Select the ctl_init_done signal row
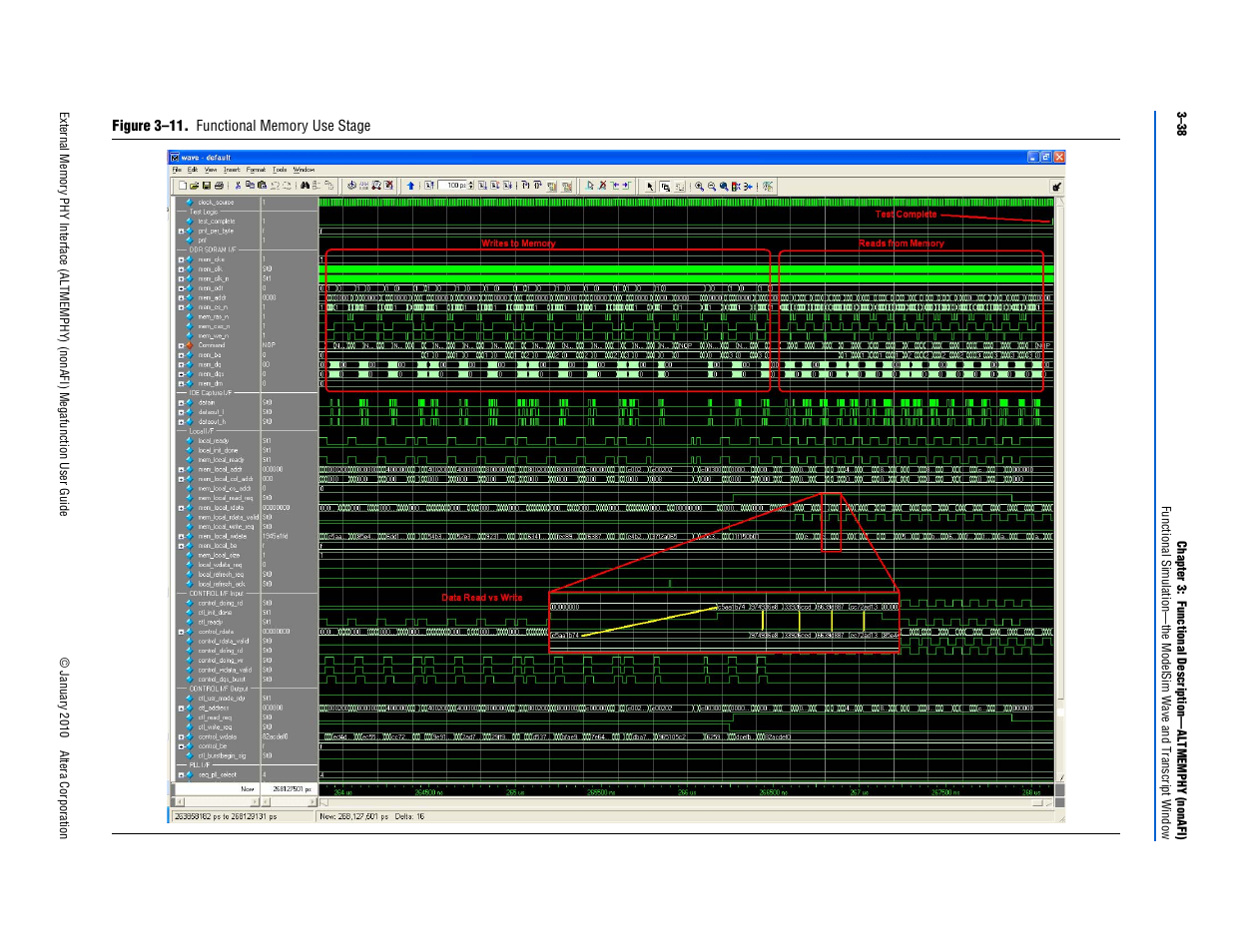The height and width of the screenshot is (952, 1233). click(x=215, y=613)
